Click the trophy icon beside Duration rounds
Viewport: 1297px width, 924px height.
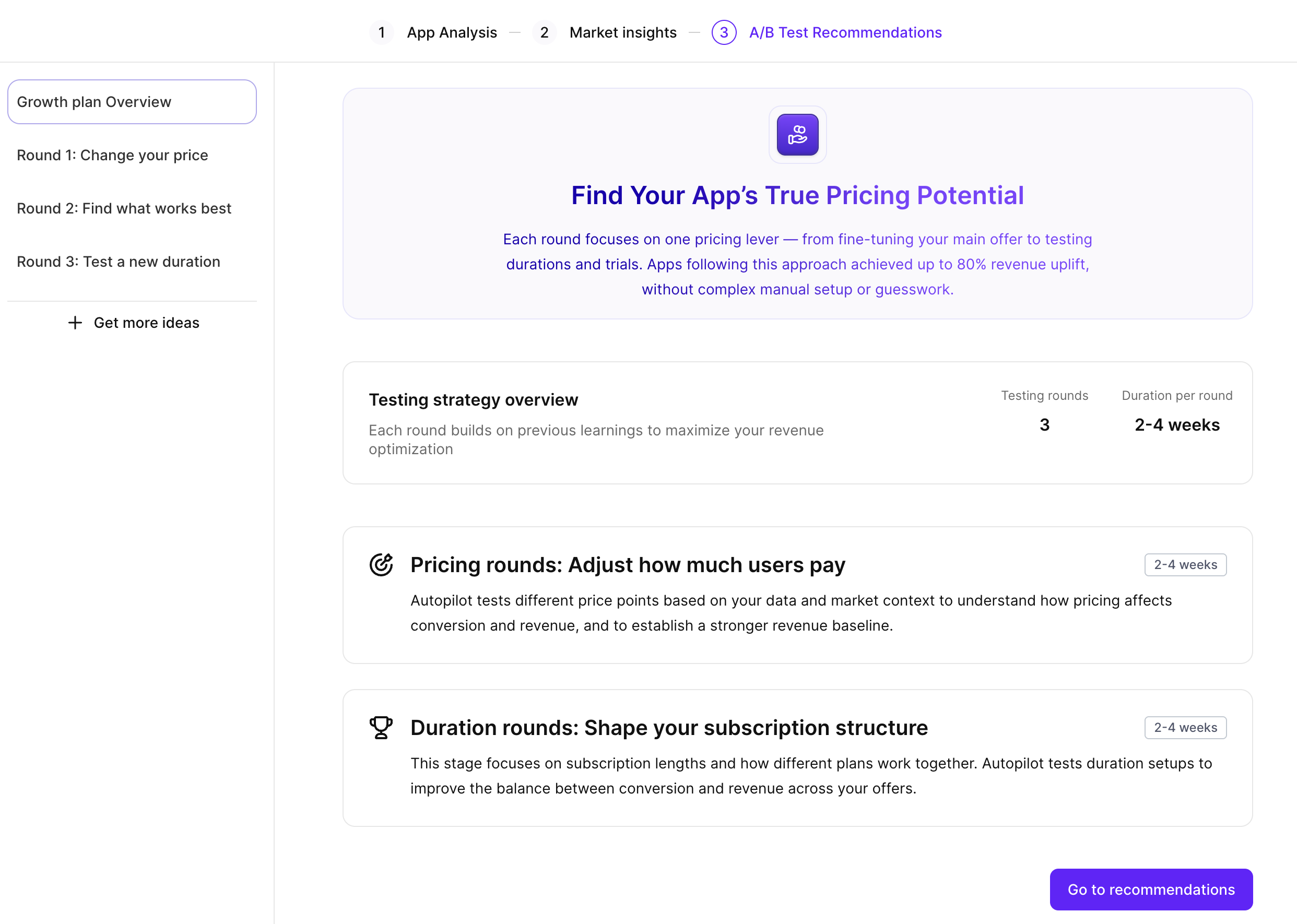pos(380,727)
